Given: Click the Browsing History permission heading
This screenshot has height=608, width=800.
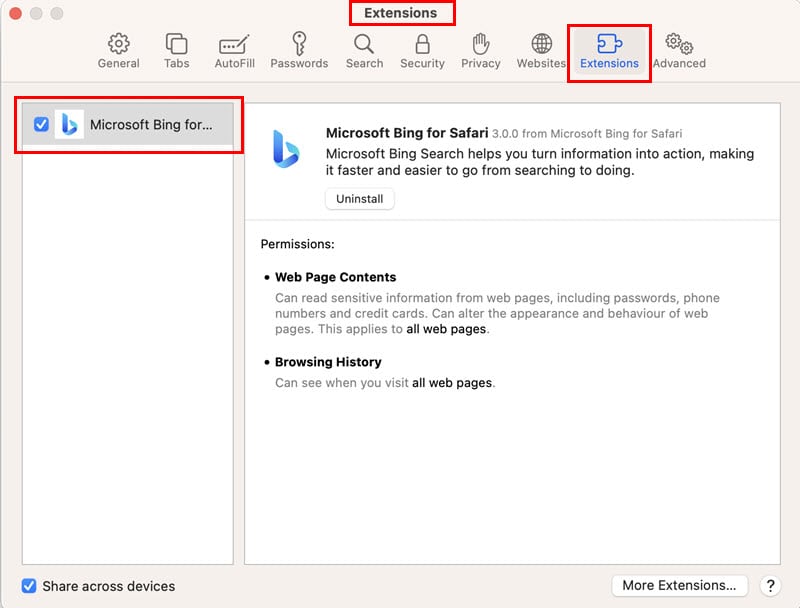Looking at the screenshot, I should [x=328, y=362].
